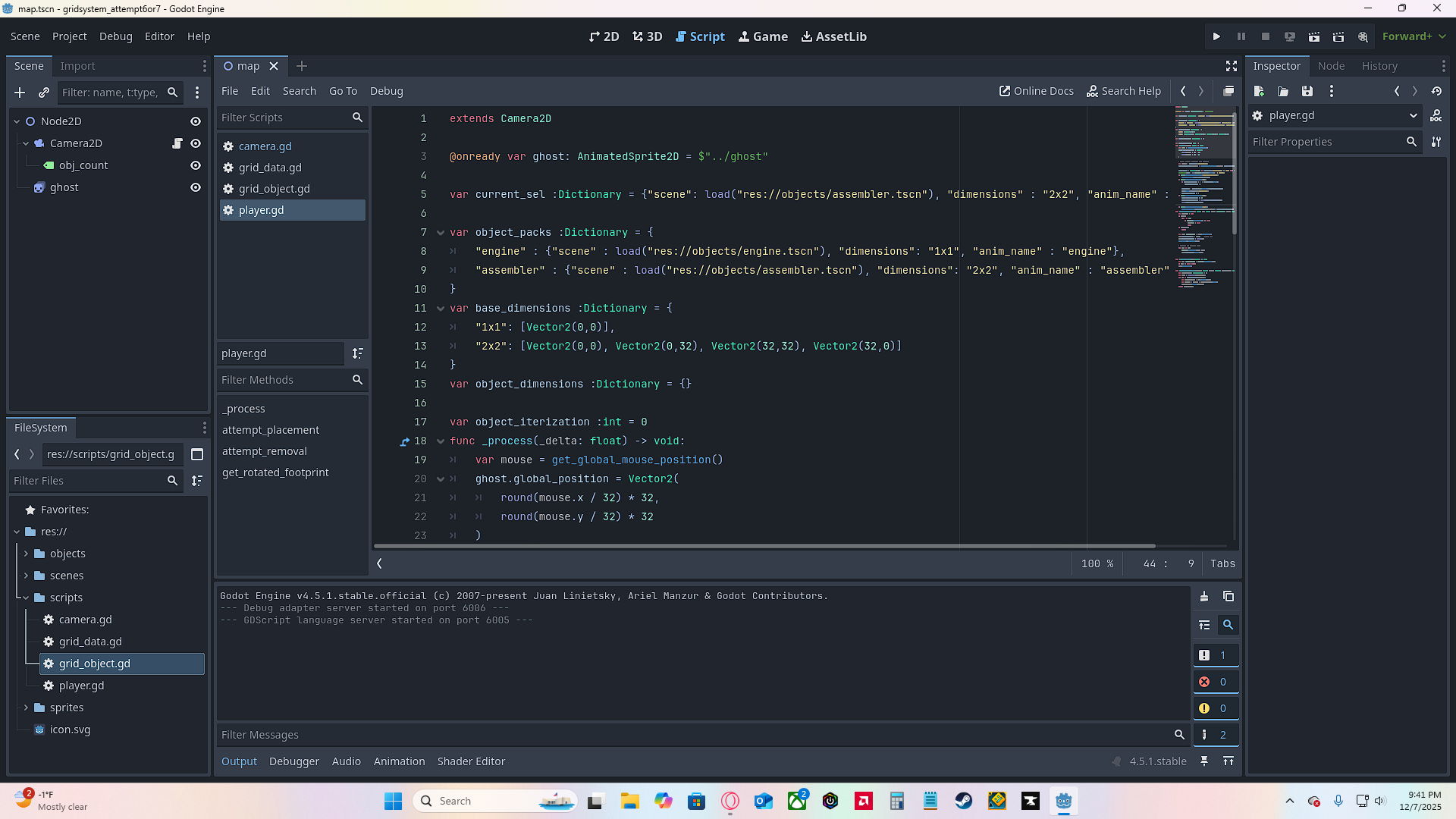Clear the output log

(1204, 597)
